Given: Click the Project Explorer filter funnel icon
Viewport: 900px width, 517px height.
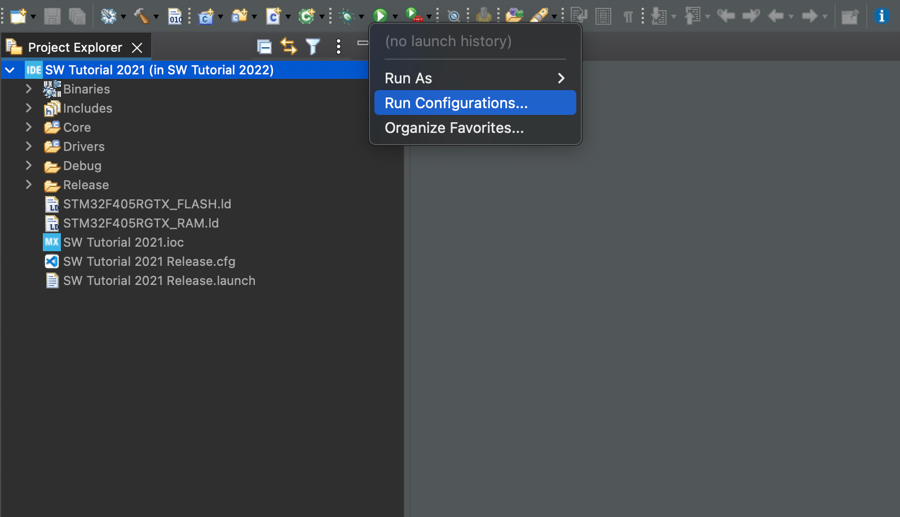Looking at the screenshot, I should point(313,47).
